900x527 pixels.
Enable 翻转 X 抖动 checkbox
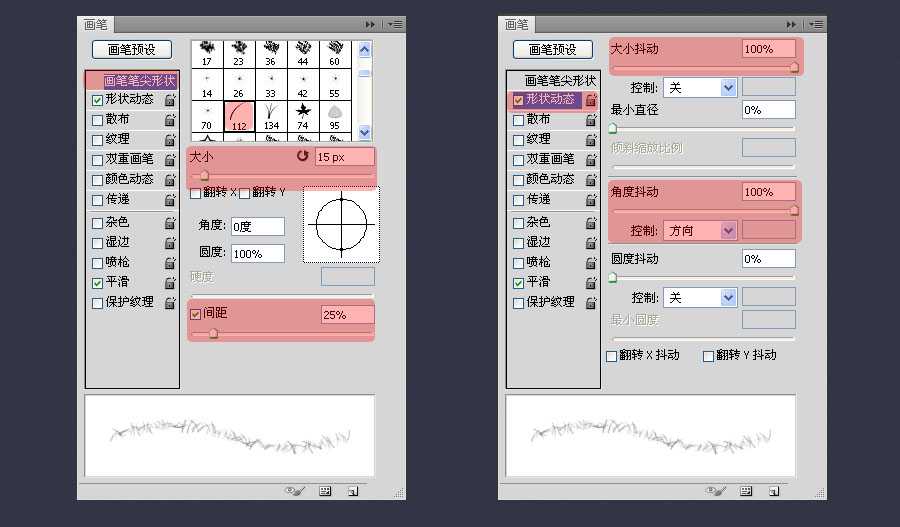[611, 356]
